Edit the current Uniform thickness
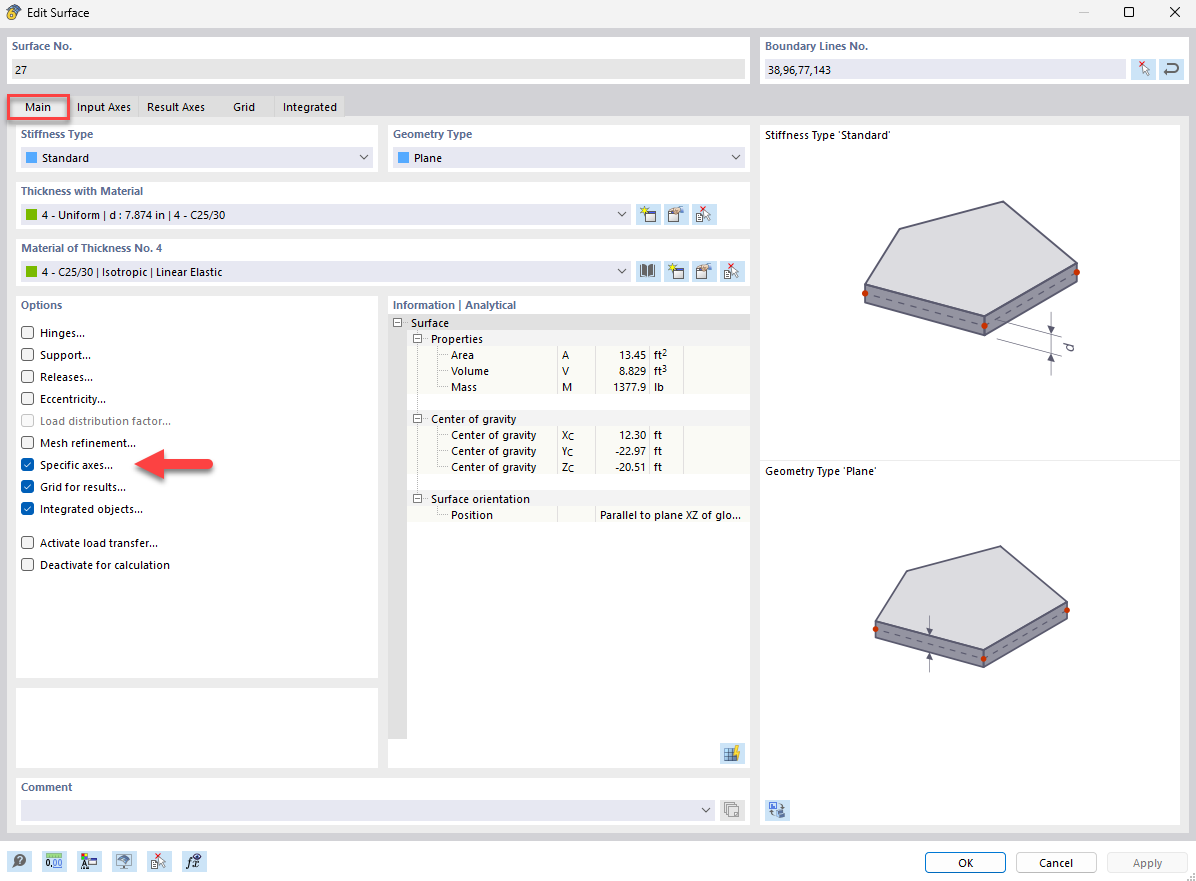The height and width of the screenshot is (881, 1196). point(676,214)
